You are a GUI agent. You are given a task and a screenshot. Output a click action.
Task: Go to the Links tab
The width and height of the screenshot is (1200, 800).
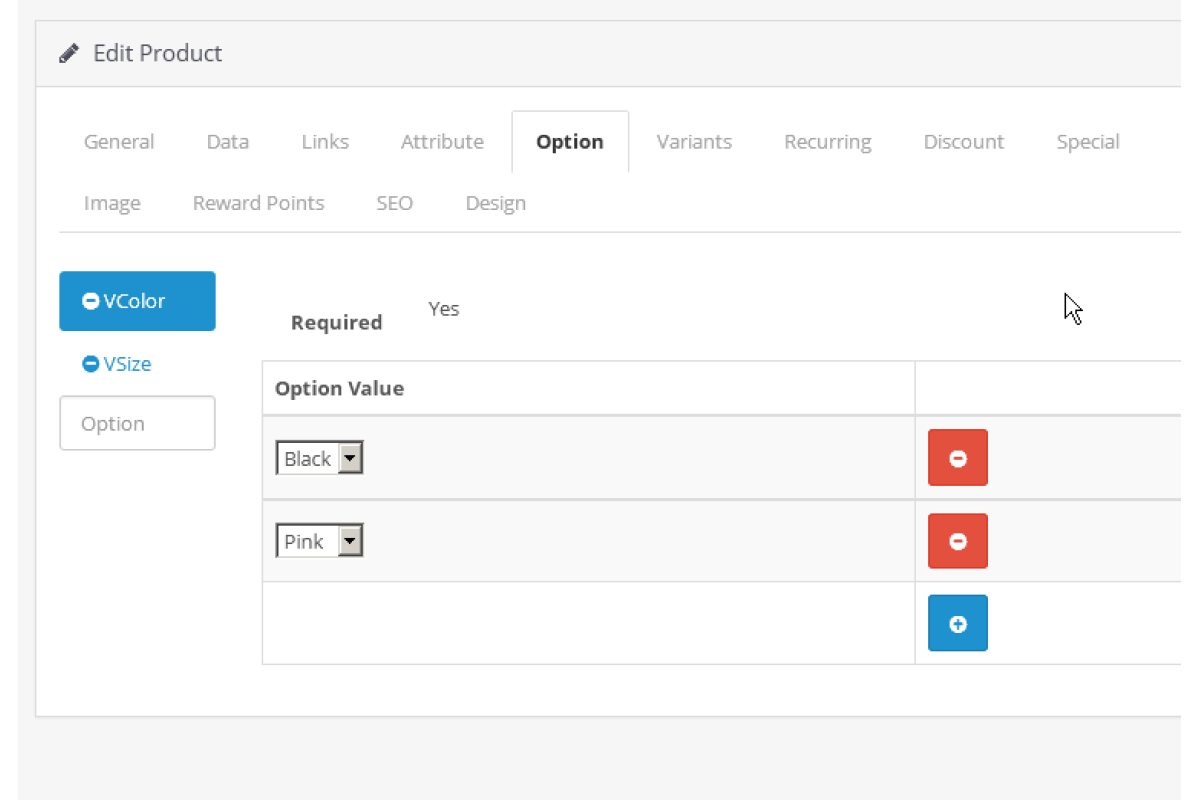tap(325, 142)
